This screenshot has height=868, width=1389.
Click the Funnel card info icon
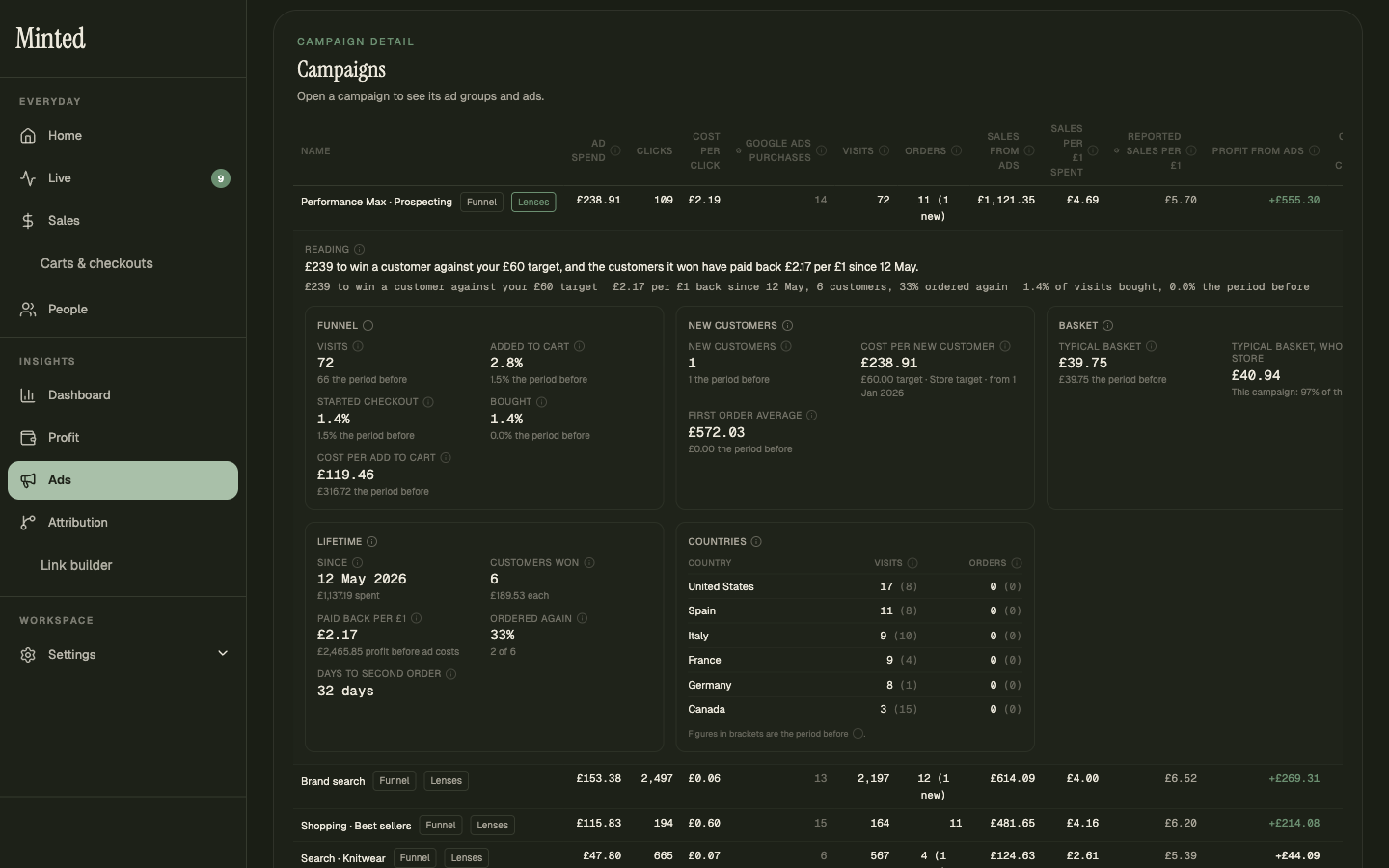click(368, 326)
